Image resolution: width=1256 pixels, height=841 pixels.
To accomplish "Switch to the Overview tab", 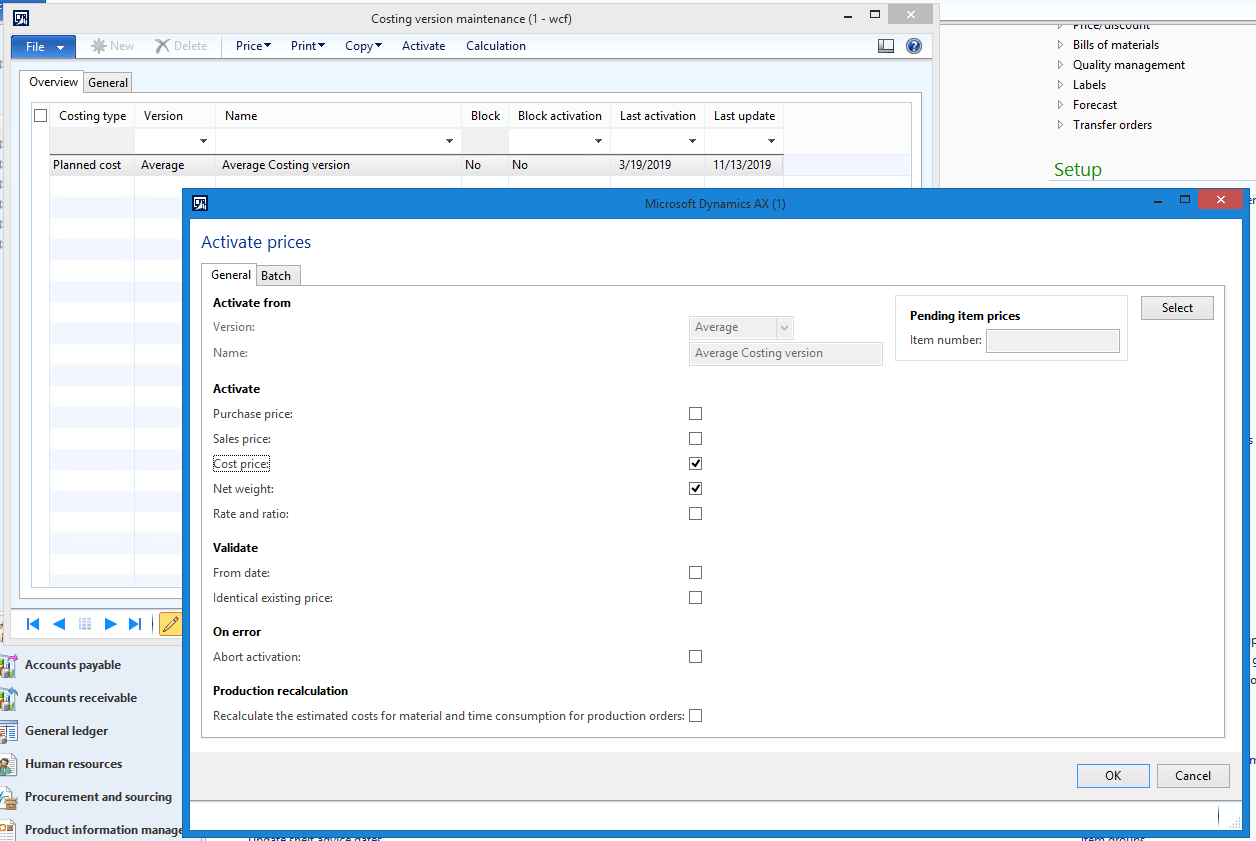I will [x=53, y=82].
